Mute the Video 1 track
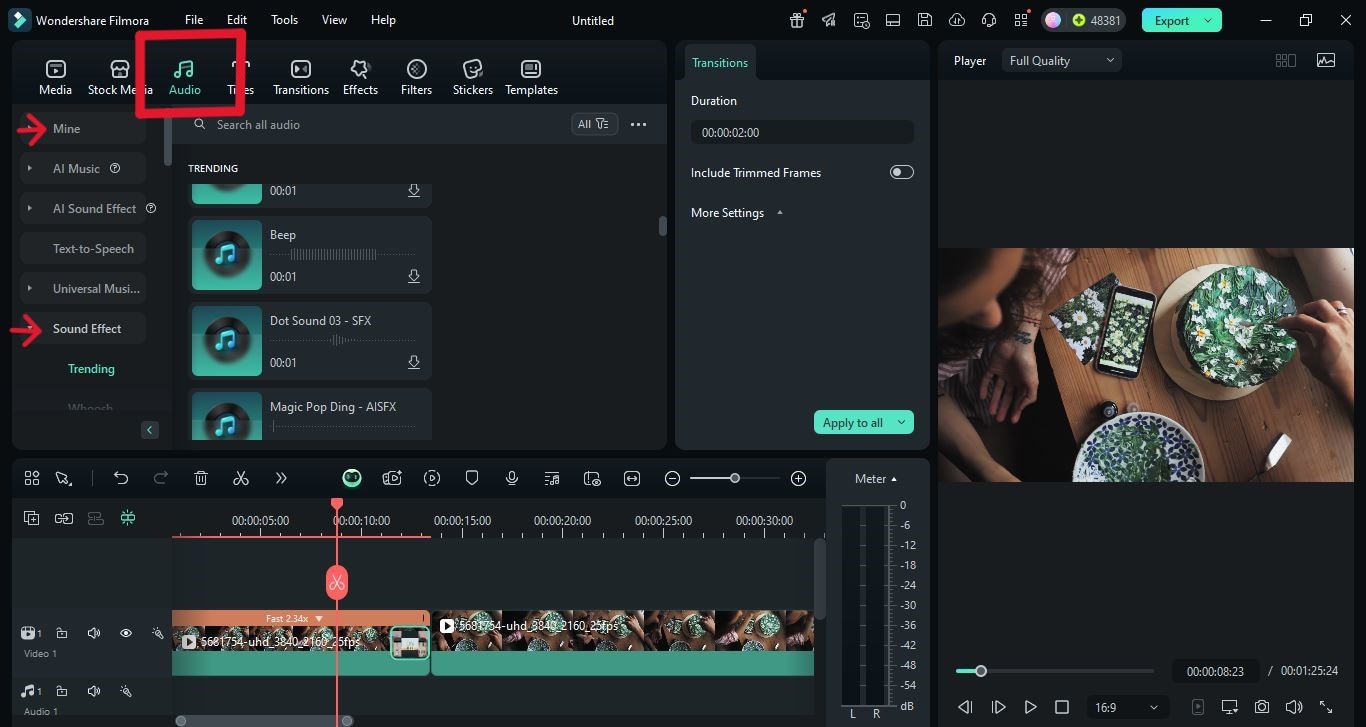1366x727 pixels. [94, 633]
